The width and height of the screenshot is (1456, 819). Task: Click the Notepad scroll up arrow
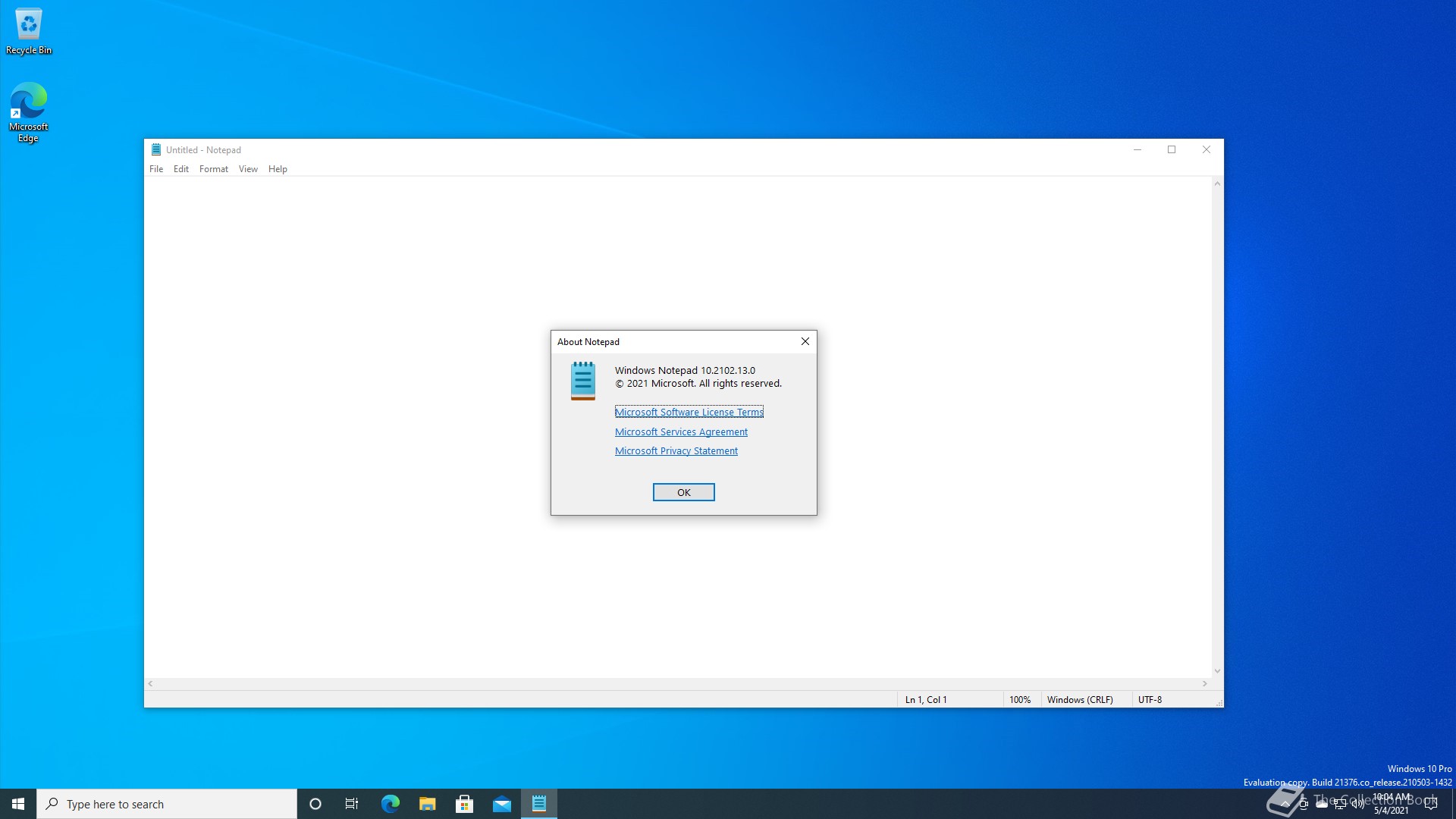[1217, 184]
